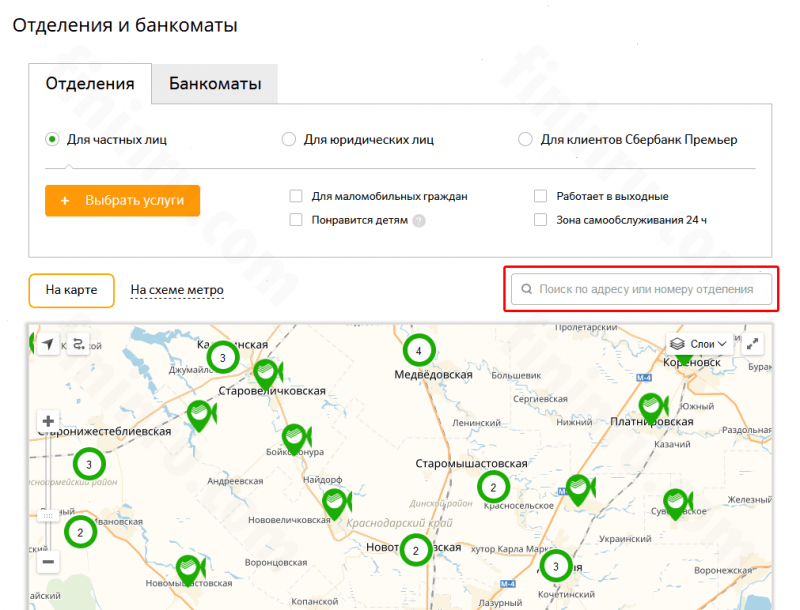Zoom in with the map plus button
Screen dimensions: 800x610
point(48,421)
